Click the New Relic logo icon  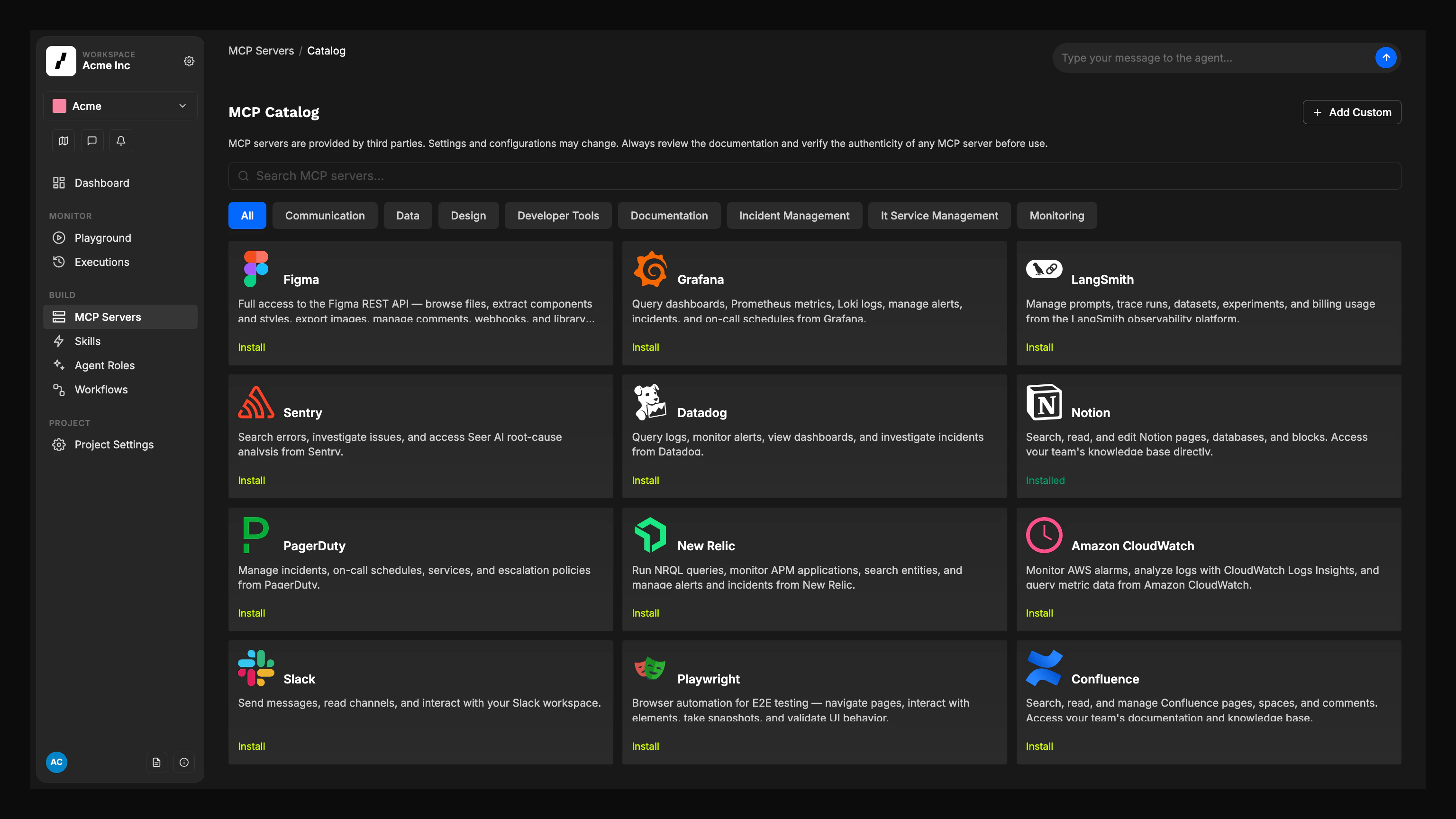650,535
